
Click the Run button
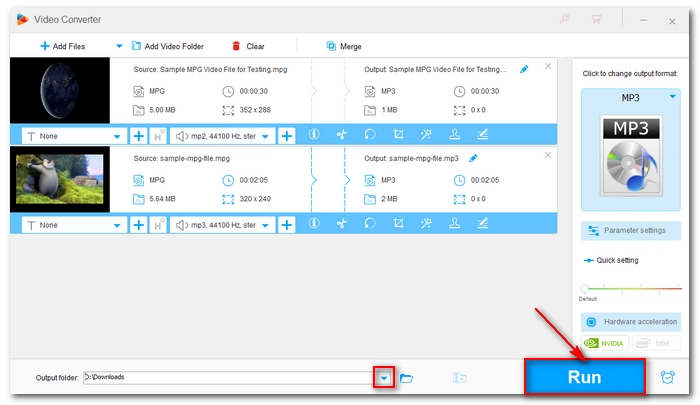click(585, 377)
